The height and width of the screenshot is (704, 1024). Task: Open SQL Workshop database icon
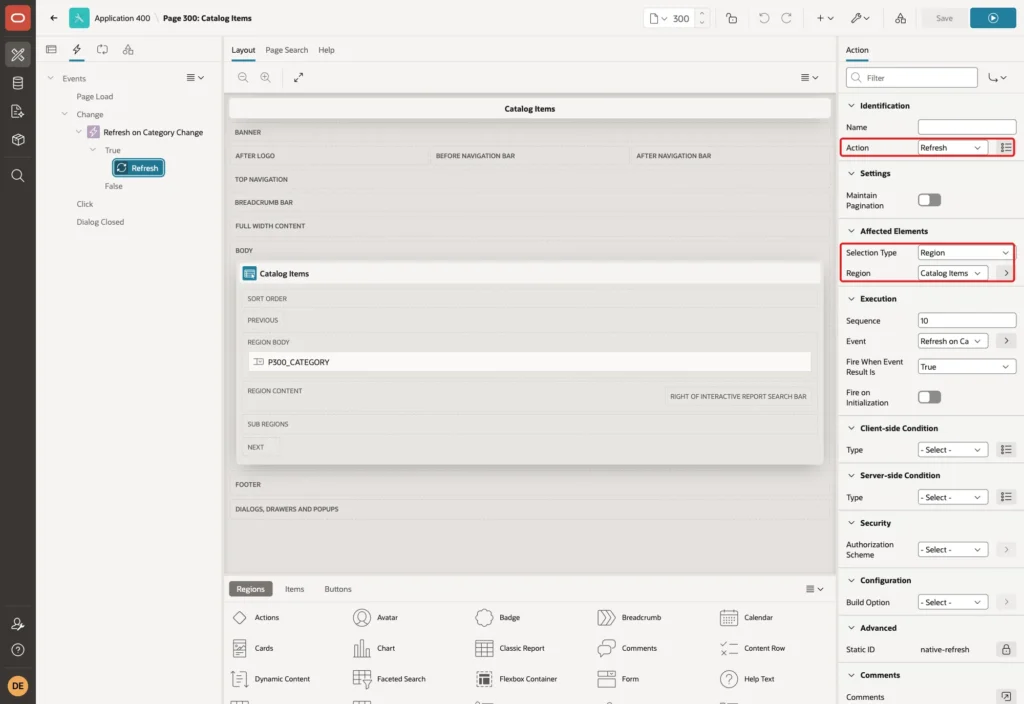coord(18,83)
